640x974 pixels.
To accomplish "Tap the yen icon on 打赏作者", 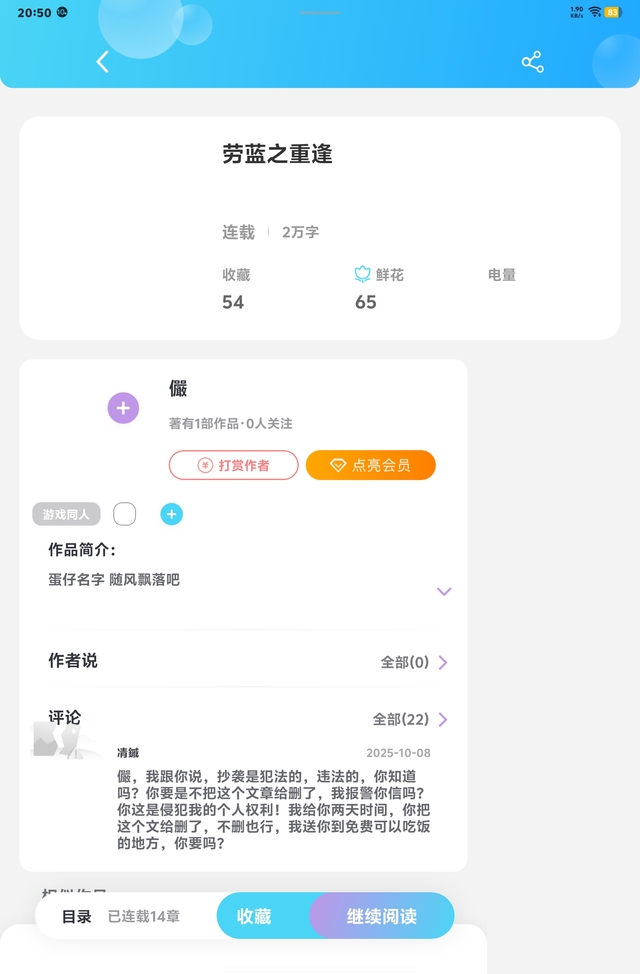I will pyautogui.click(x=205, y=465).
